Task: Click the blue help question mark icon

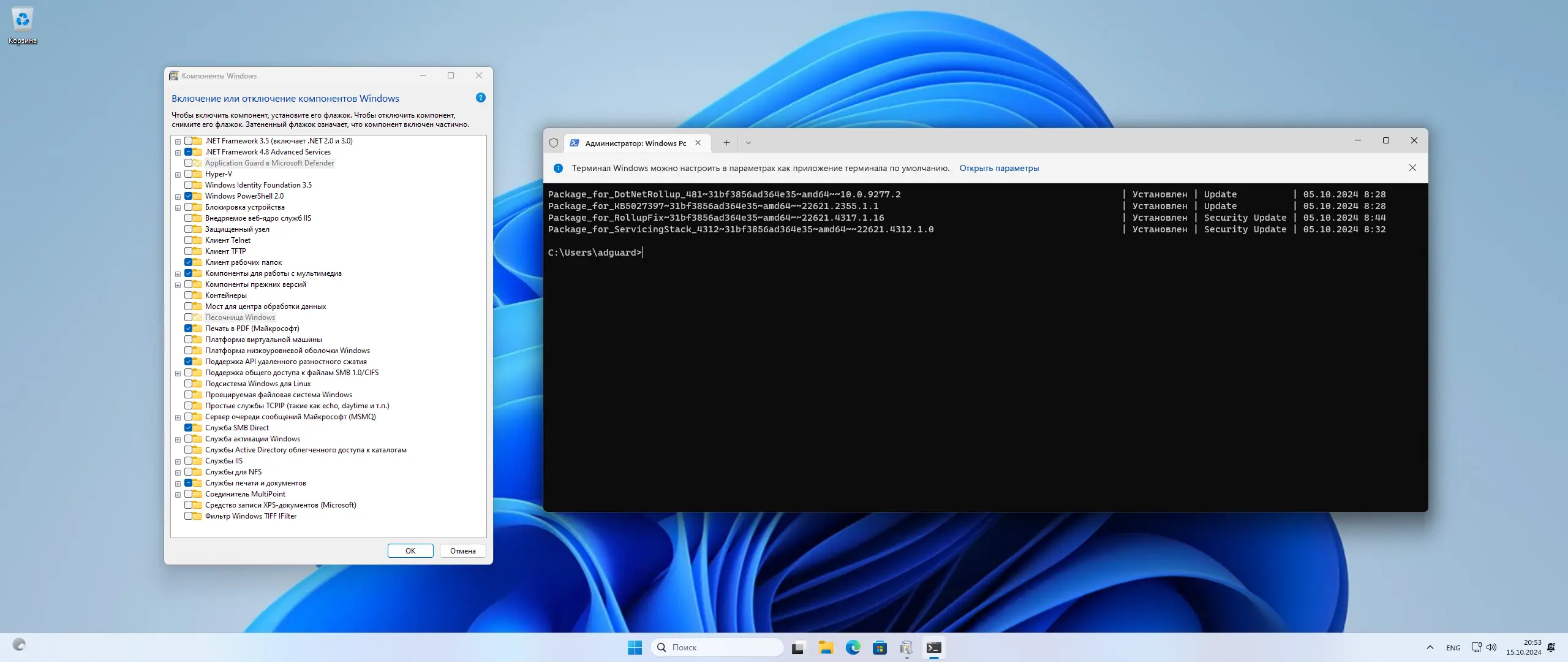Action: pyautogui.click(x=481, y=98)
